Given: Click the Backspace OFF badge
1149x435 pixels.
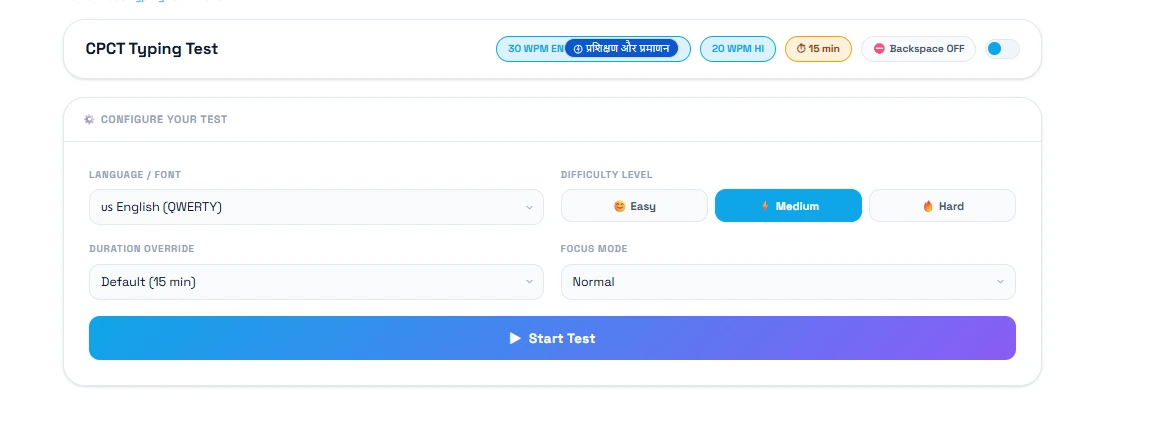Looking at the screenshot, I should click(x=918, y=49).
